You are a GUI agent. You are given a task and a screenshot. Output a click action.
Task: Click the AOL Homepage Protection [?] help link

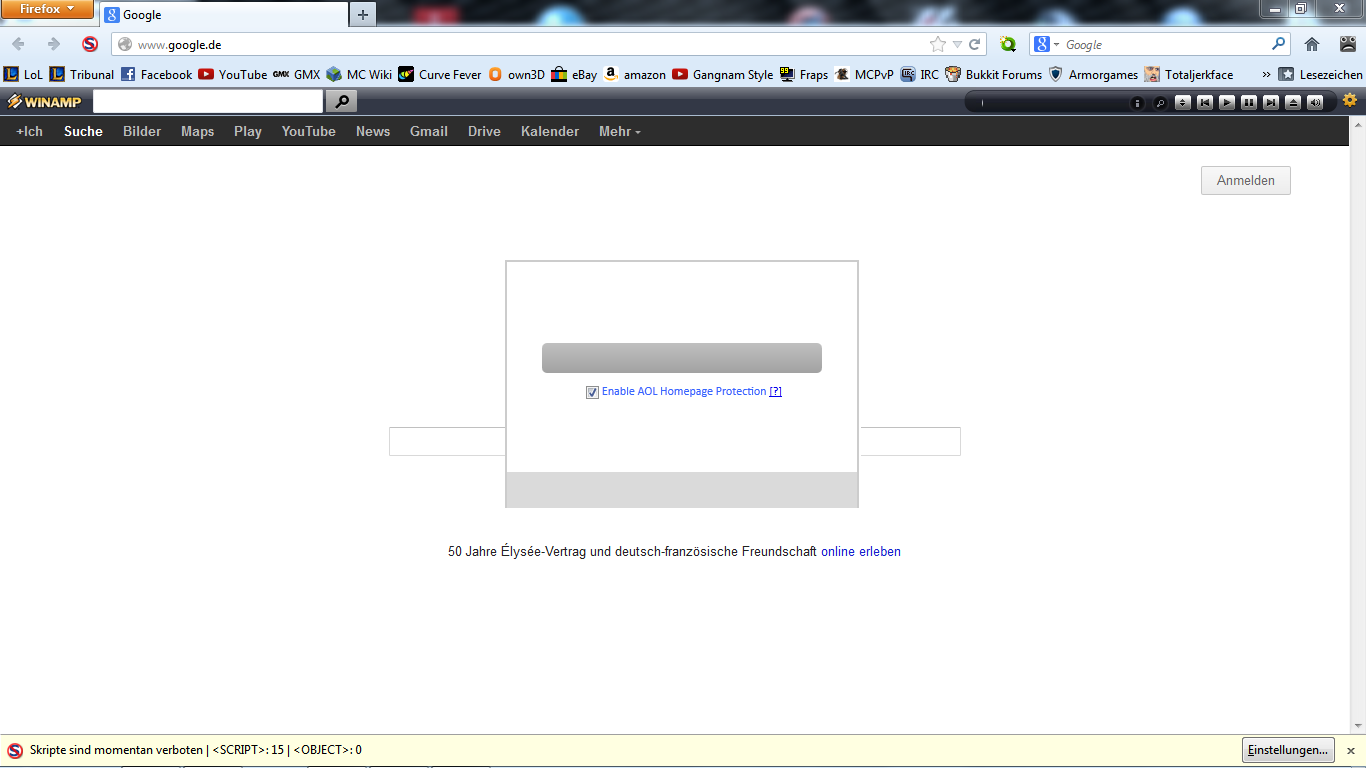click(x=775, y=391)
